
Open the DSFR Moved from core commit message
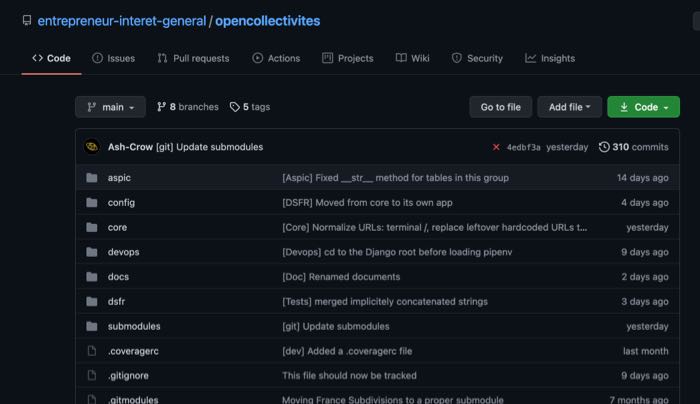[x=367, y=203]
